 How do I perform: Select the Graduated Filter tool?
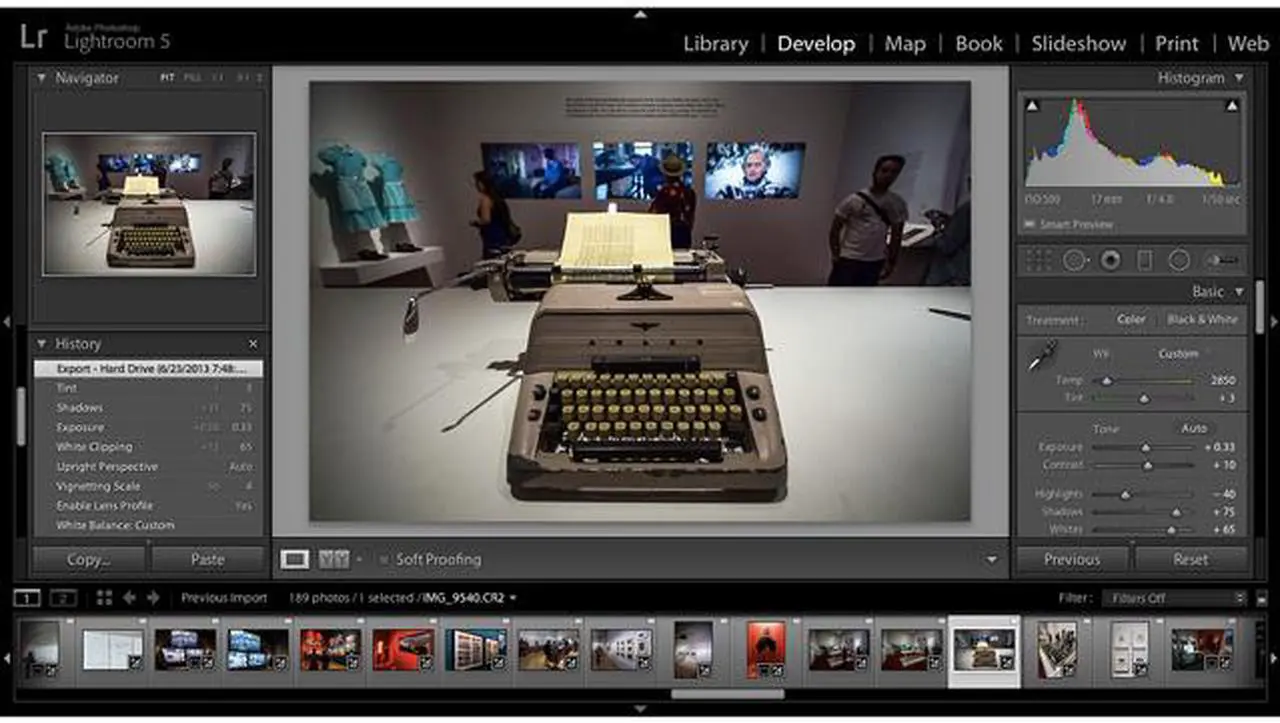(x=1145, y=260)
